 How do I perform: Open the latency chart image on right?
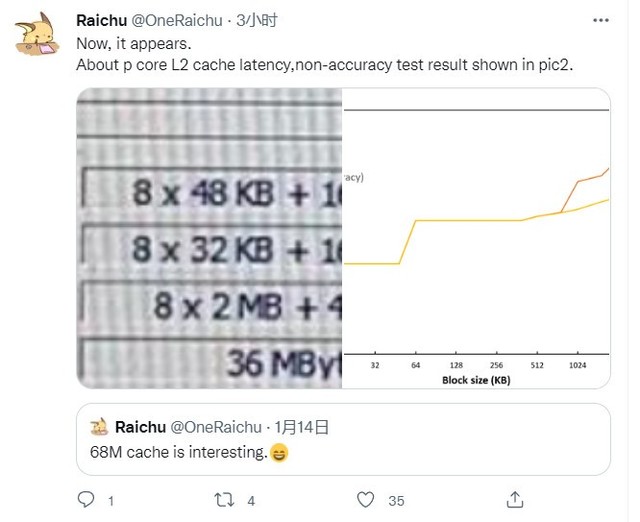476,236
